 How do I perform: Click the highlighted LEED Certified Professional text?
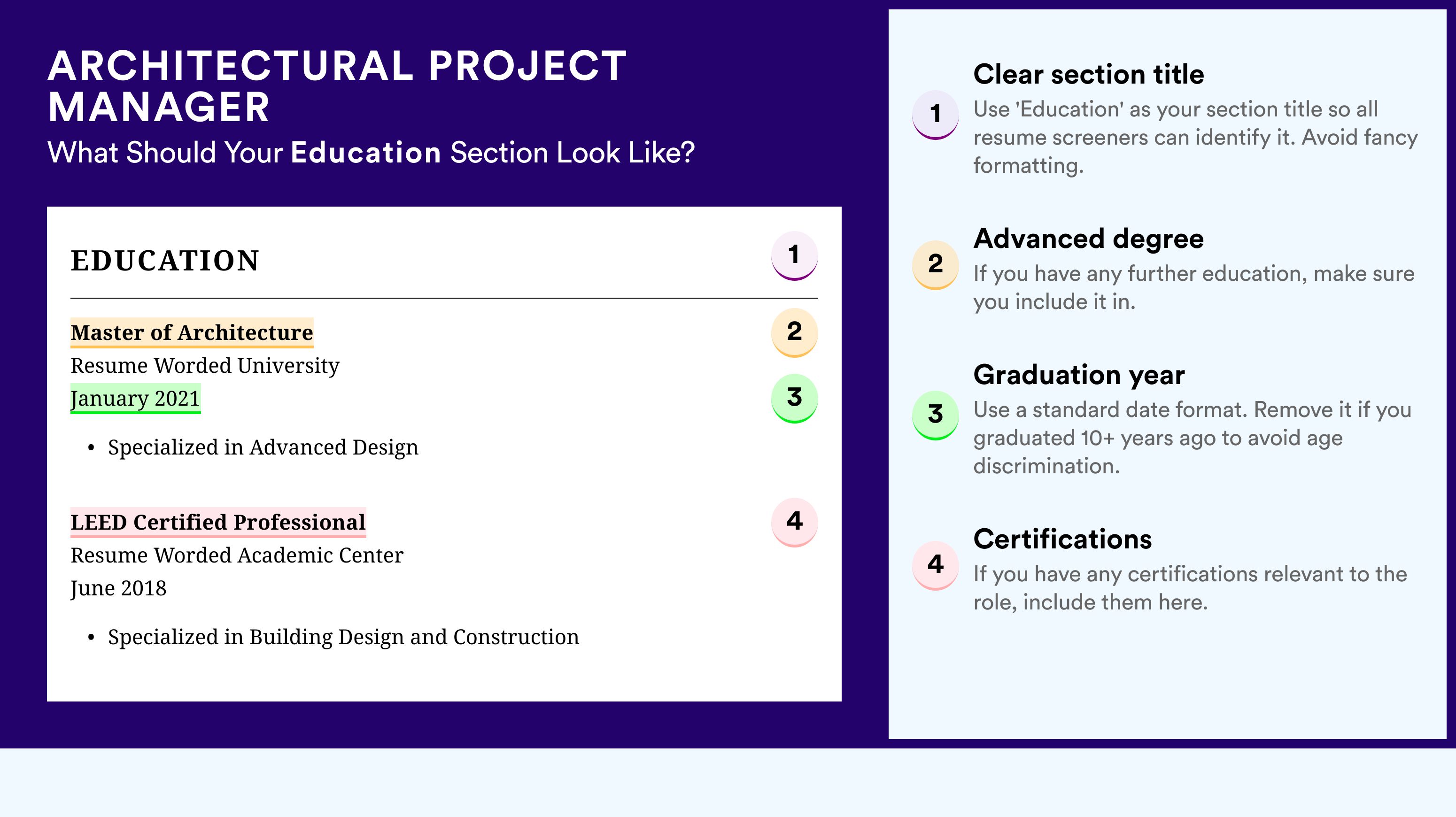click(x=218, y=523)
